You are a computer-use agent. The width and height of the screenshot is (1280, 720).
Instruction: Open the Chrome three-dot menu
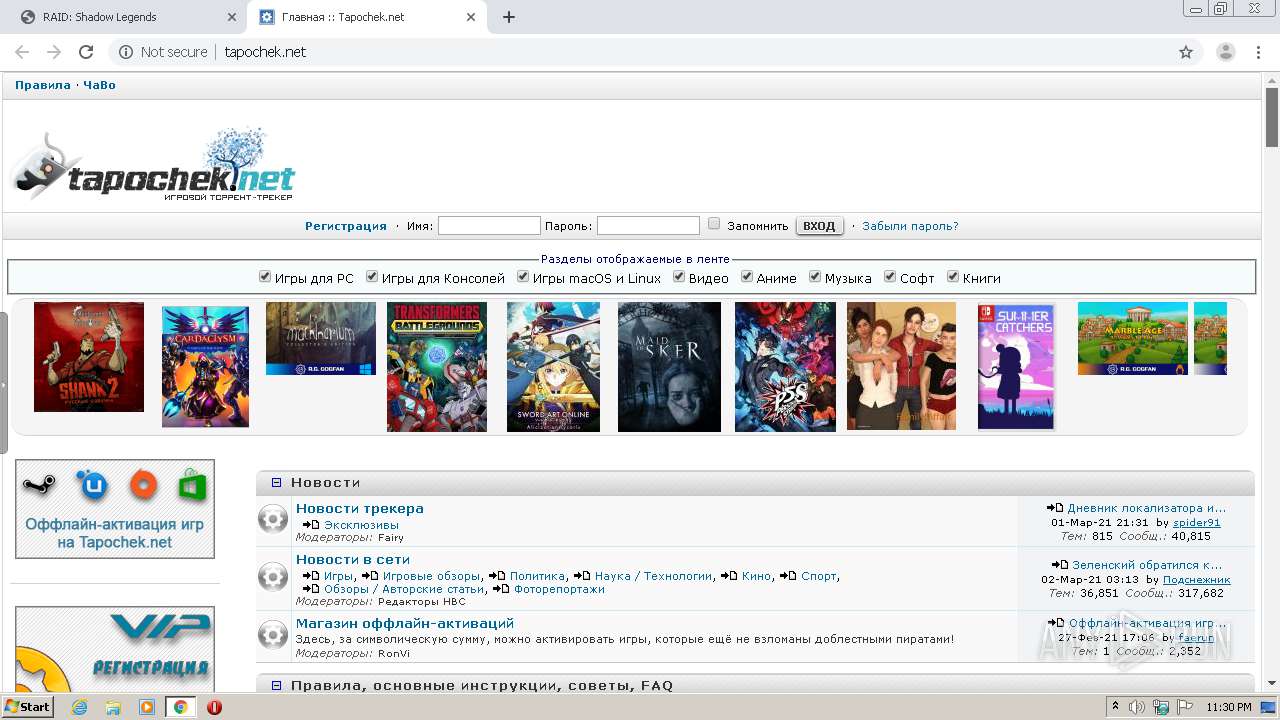click(x=1259, y=52)
